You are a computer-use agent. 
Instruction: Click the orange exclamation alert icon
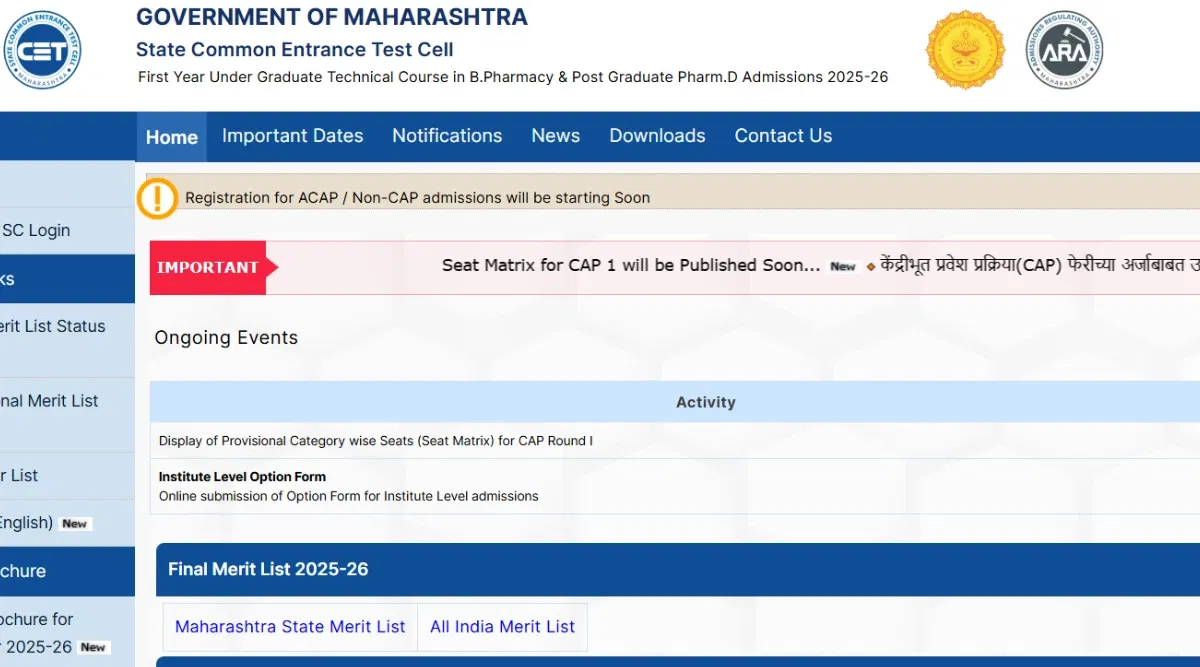pos(157,198)
